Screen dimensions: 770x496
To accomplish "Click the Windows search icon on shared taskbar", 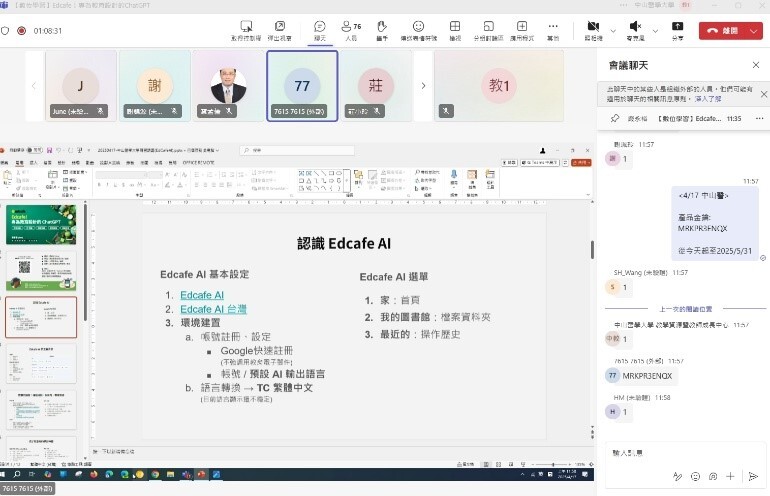I will click(x=17, y=474).
